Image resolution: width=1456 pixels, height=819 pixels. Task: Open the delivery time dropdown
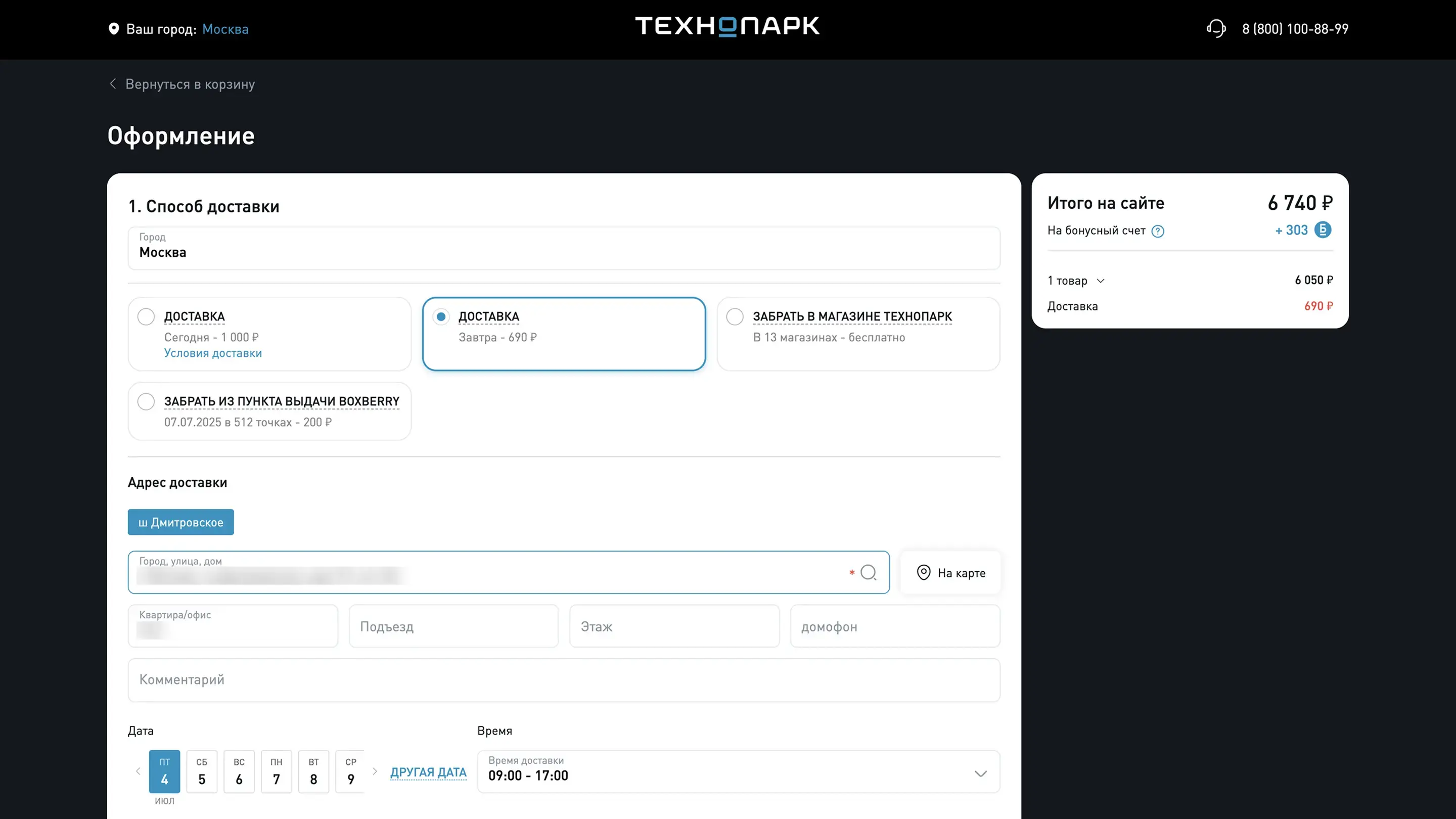[x=738, y=771]
